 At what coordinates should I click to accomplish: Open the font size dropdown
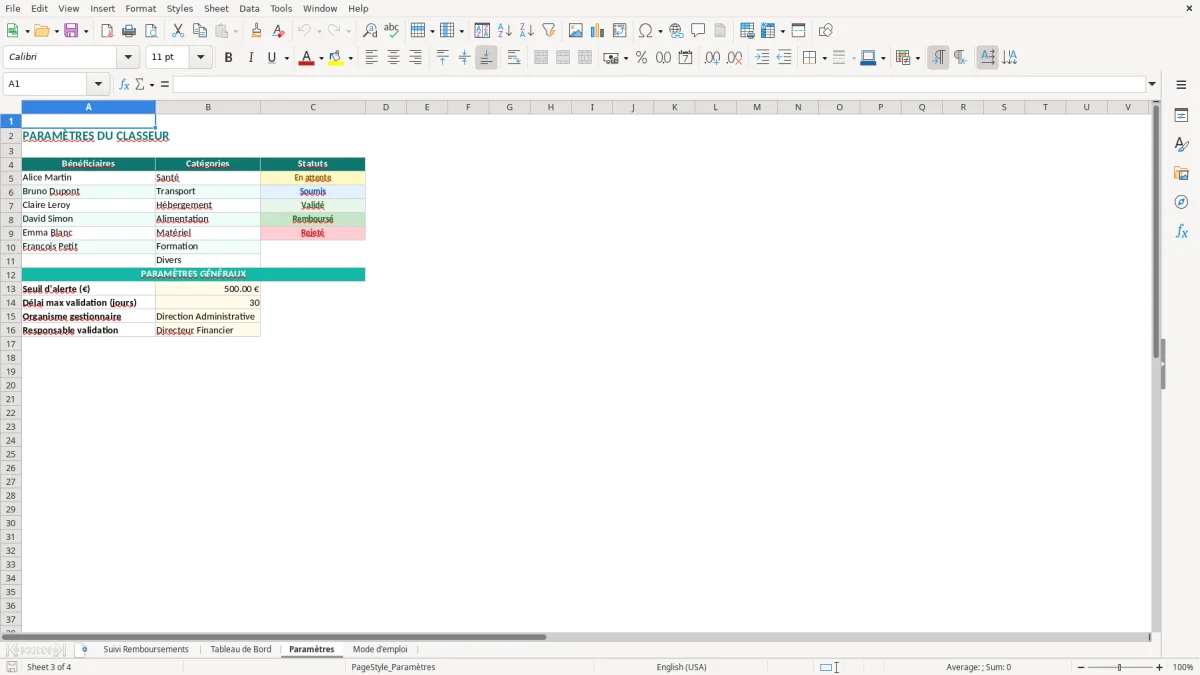200,58
